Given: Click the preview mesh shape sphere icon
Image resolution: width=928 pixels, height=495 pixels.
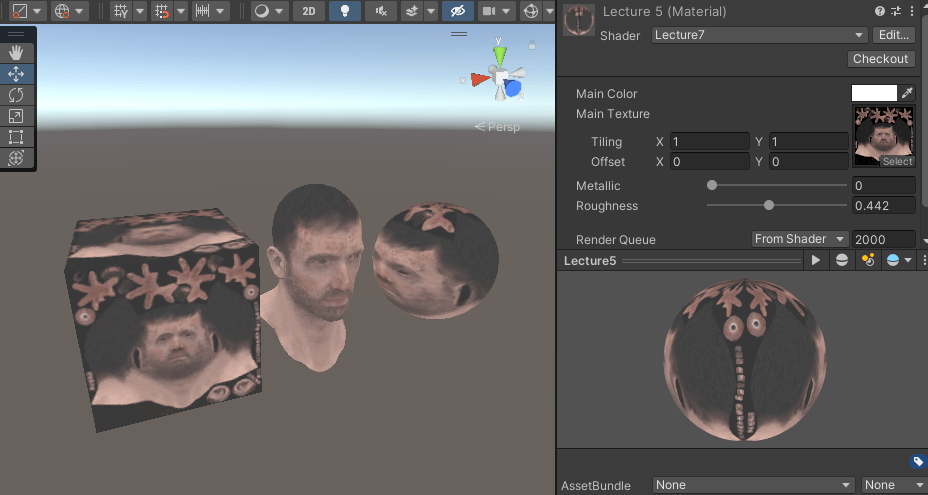Looking at the screenshot, I should click(842, 260).
